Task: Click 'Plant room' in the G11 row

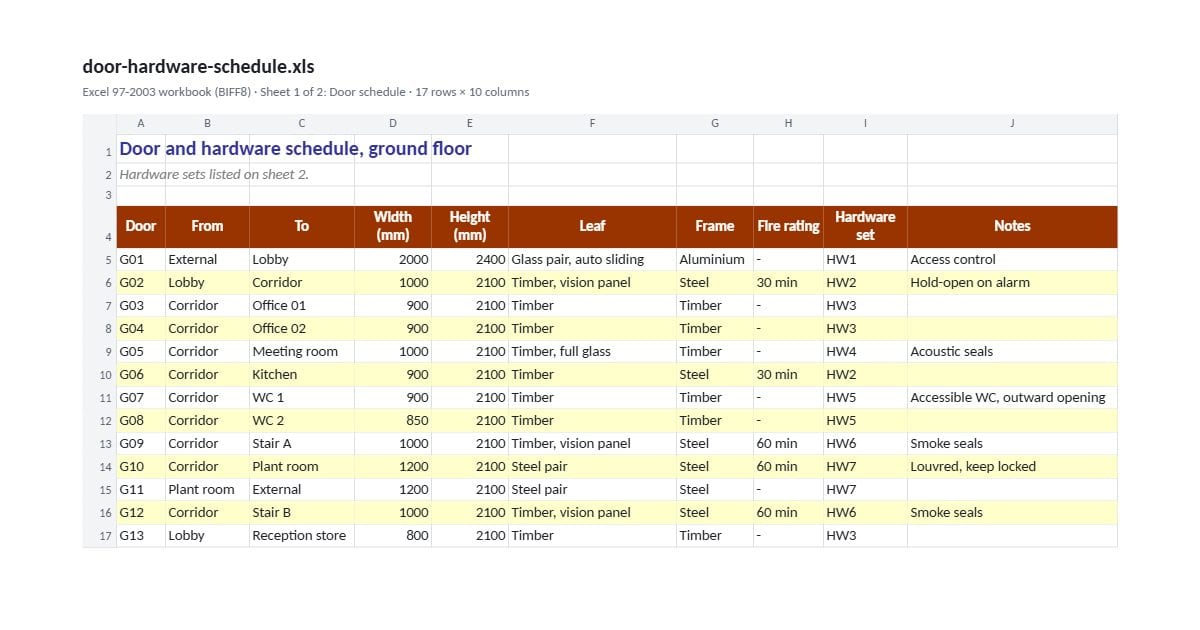Action: 208,490
